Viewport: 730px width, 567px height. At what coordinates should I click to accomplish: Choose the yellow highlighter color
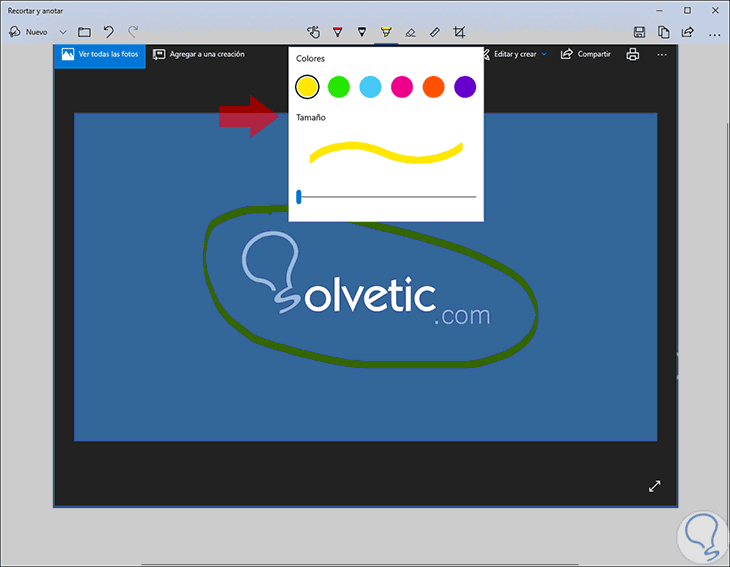coord(307,87)
